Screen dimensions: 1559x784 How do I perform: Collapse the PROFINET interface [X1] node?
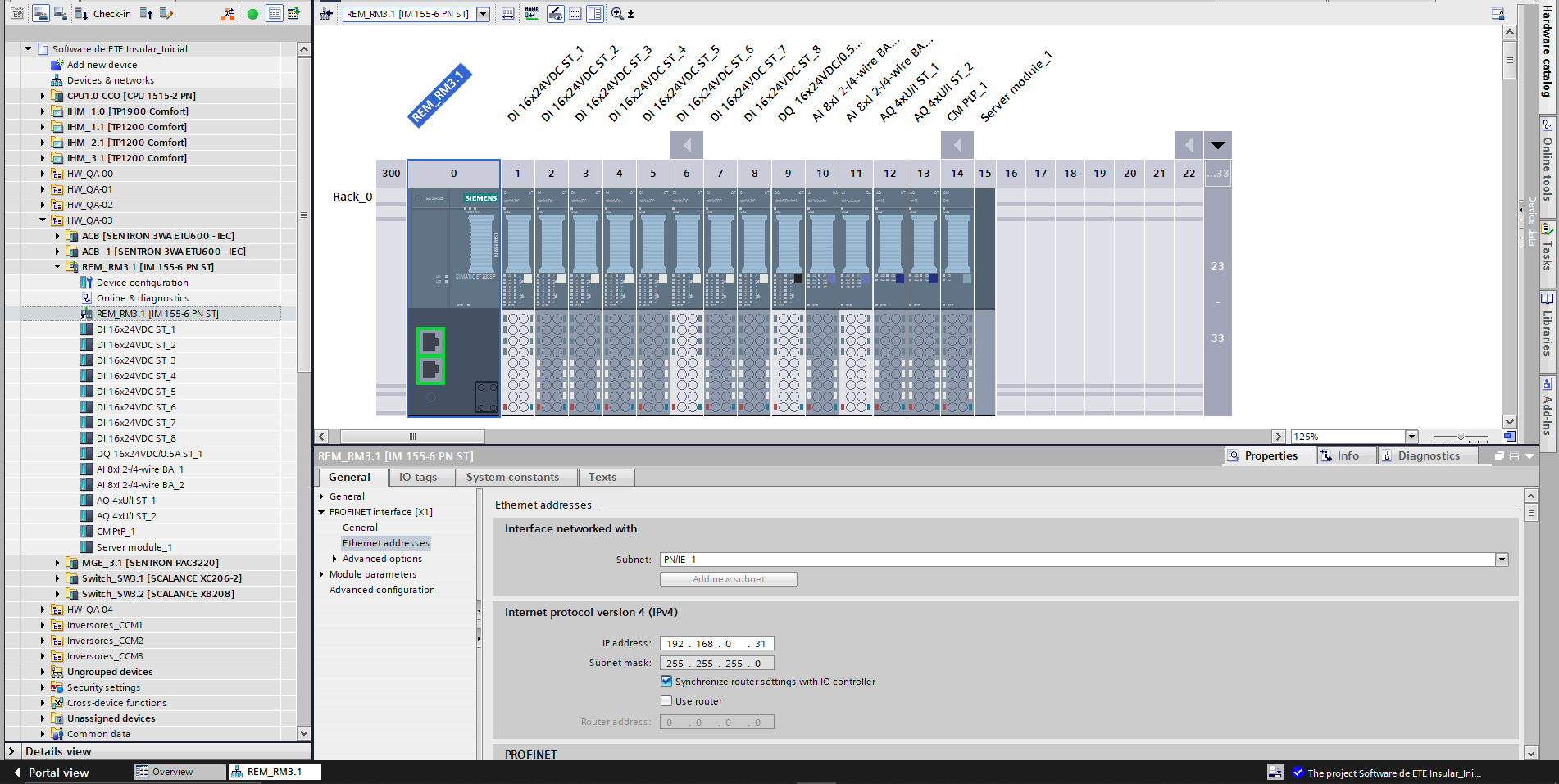322,512
